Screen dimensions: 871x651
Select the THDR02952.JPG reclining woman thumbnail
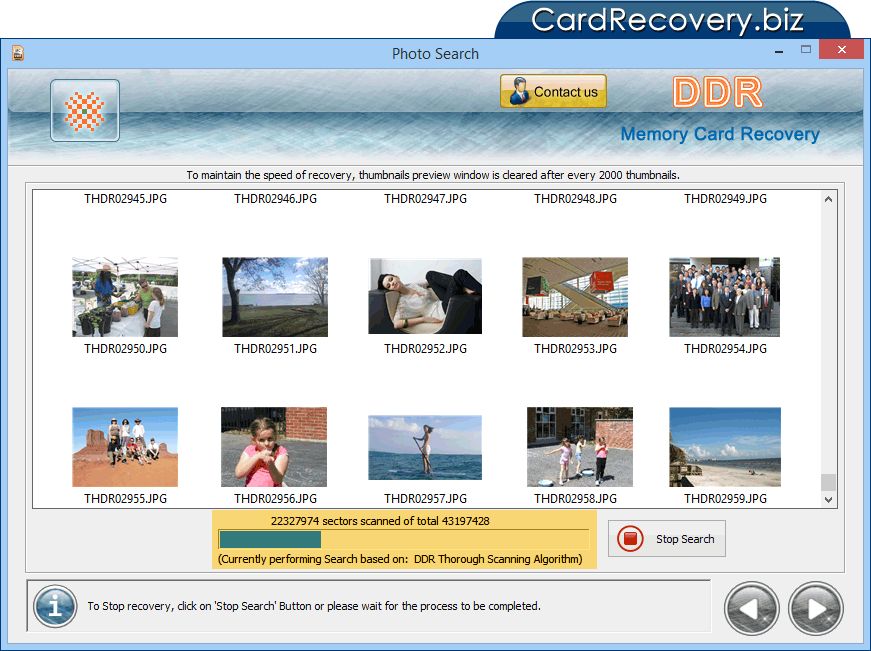click(x=425, y=296)
